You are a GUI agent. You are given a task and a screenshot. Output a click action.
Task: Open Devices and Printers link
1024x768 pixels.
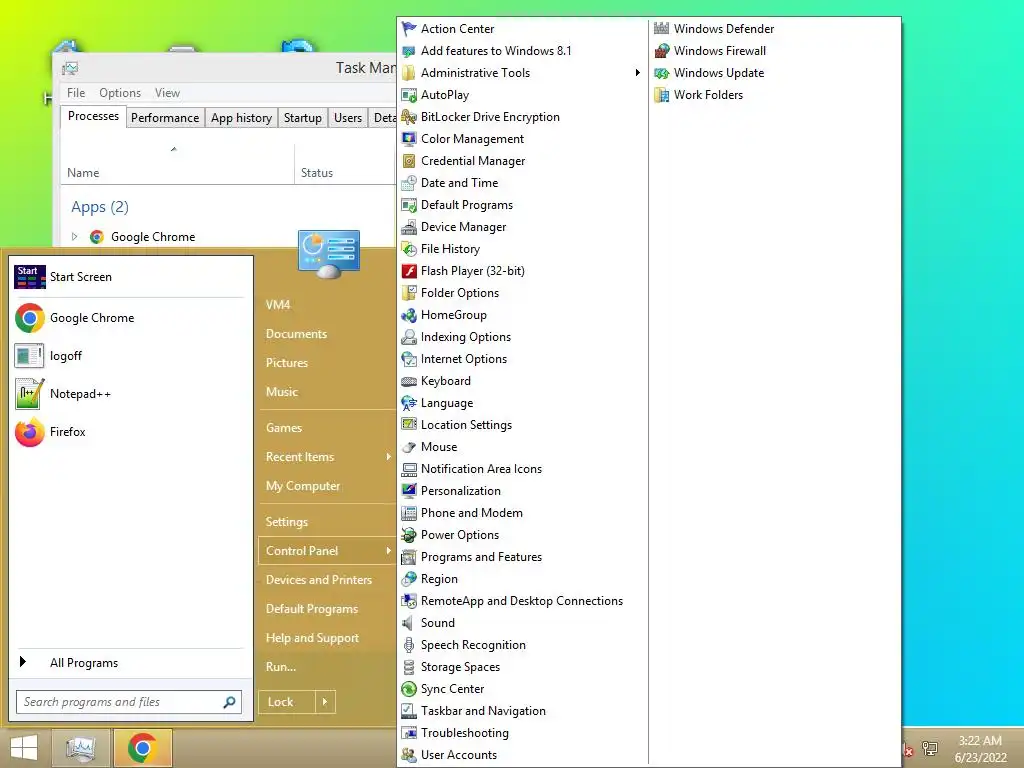click(x=319, y=579)
